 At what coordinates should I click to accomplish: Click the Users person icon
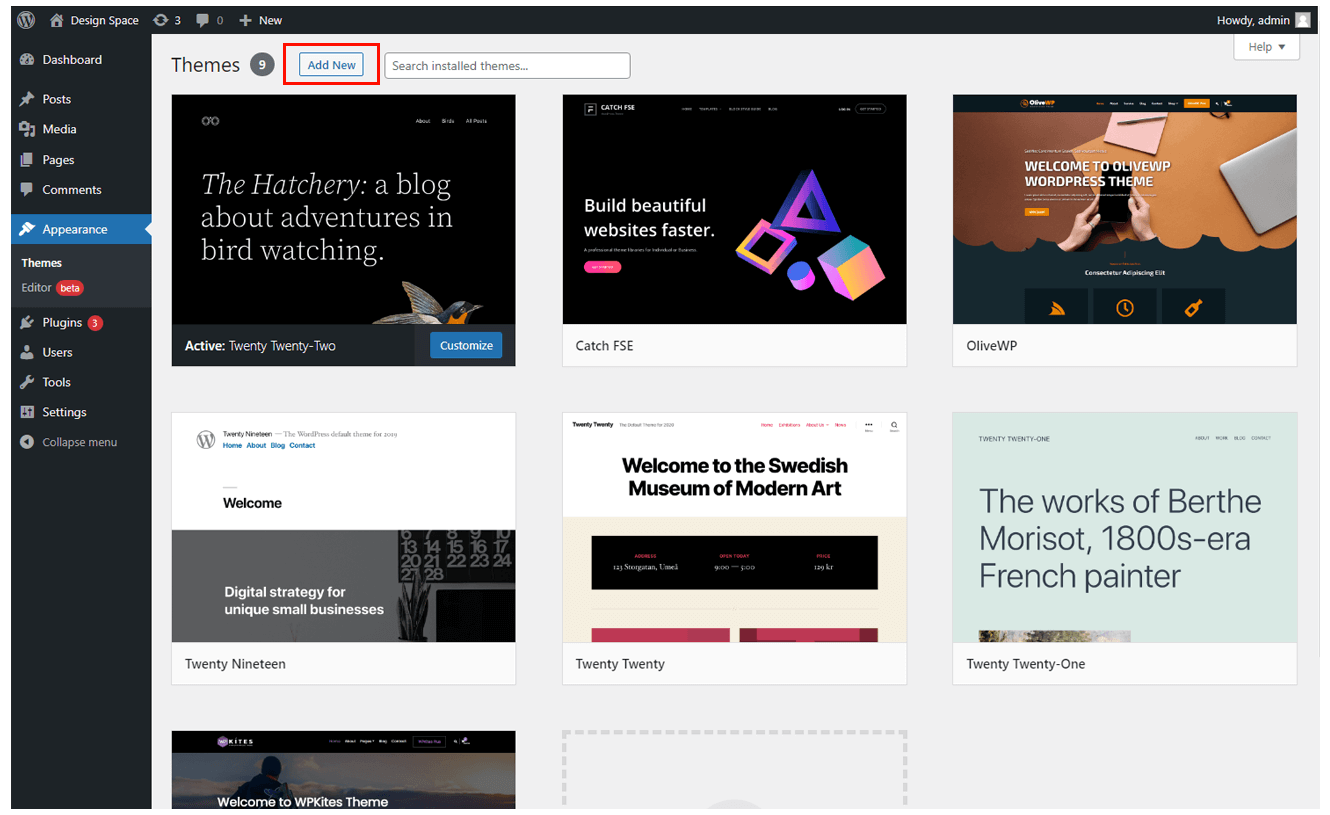(27, 352)
